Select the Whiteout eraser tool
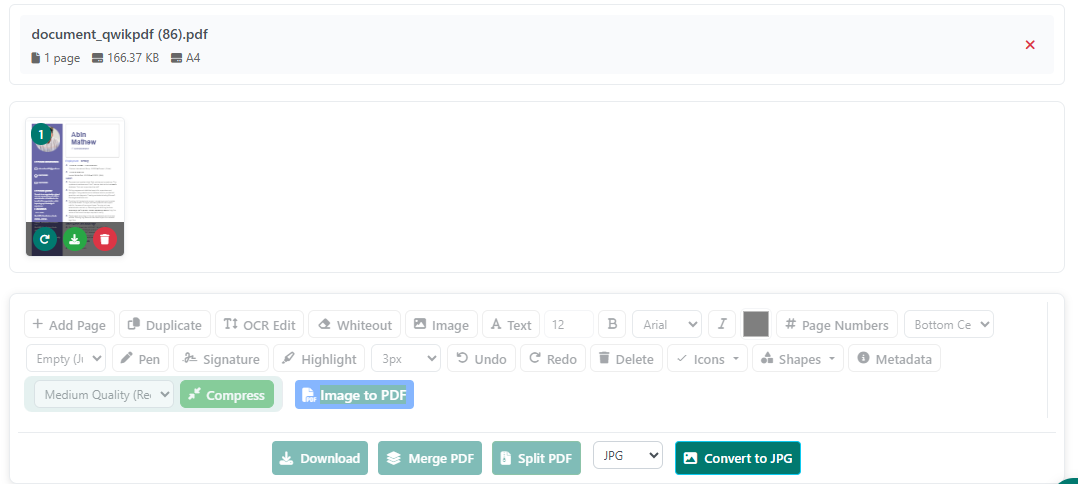 coord(354,325)
